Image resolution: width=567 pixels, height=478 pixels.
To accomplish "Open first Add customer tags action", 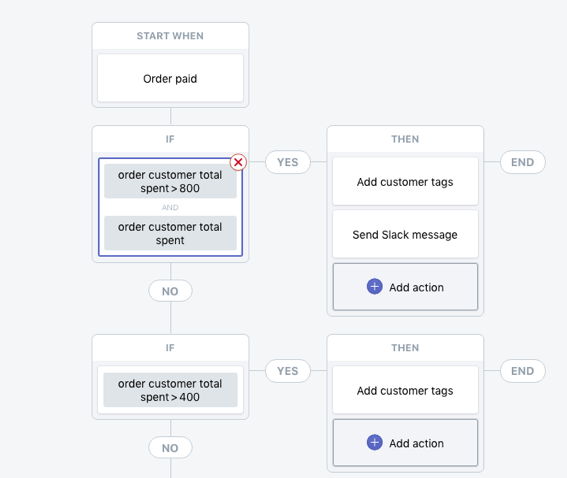I will point(405,182).
